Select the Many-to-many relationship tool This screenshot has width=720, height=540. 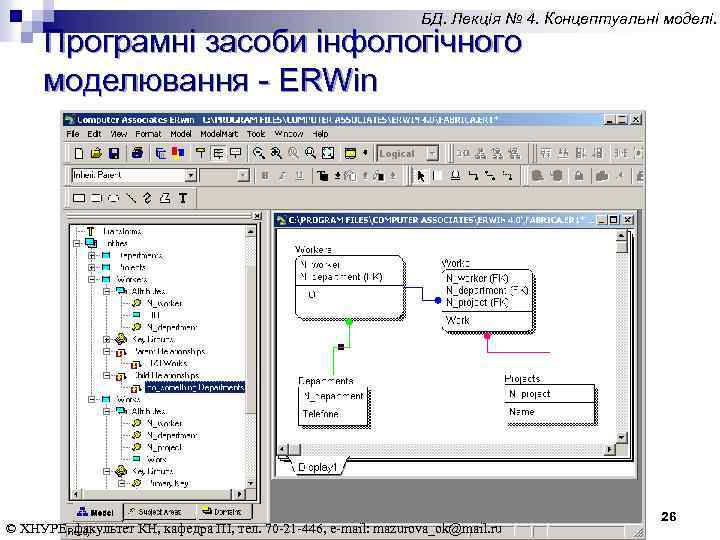click(x=490, y=176)
